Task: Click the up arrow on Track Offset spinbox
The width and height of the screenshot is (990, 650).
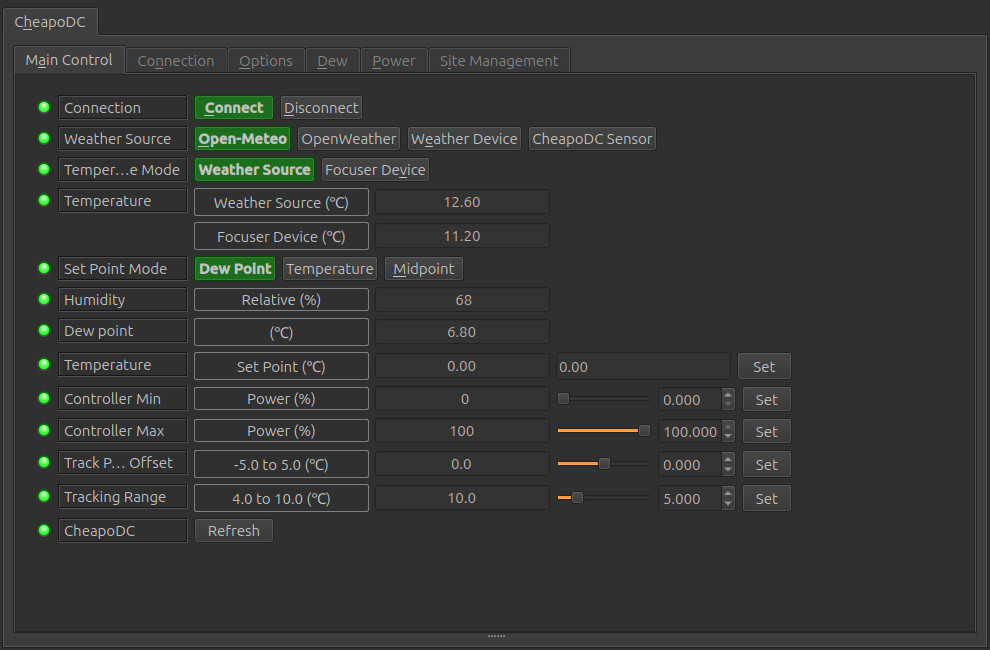Action: tap(729, 459)
